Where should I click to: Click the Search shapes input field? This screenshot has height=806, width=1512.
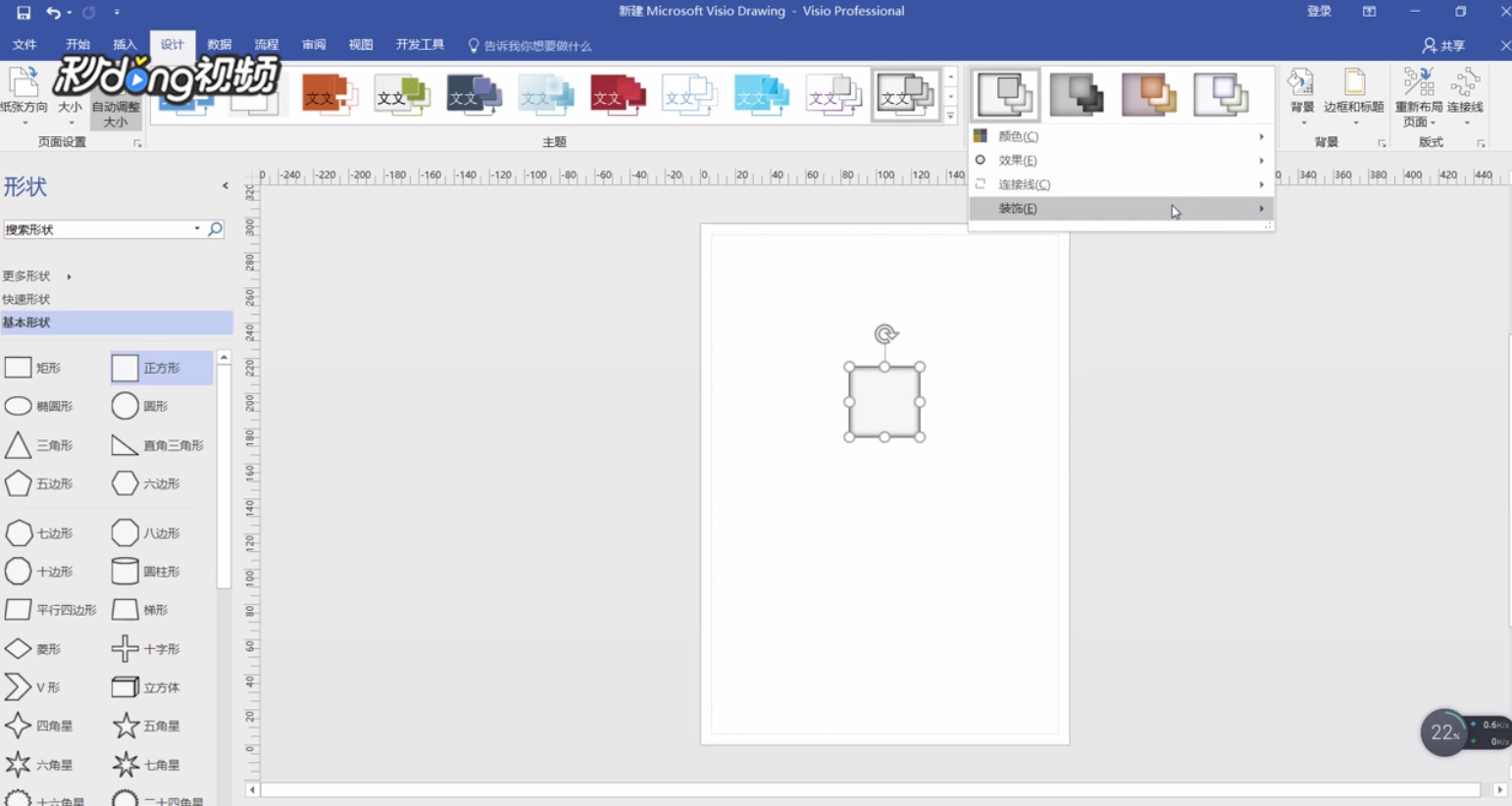click(98, 229)
